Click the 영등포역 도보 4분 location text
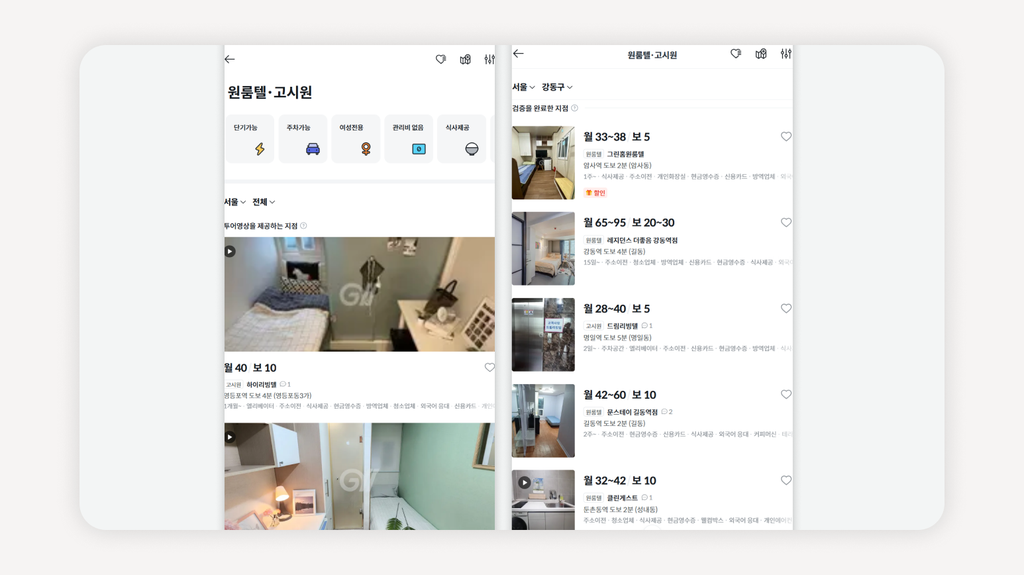Screen dimensions: 1024x575 (268, 396)
